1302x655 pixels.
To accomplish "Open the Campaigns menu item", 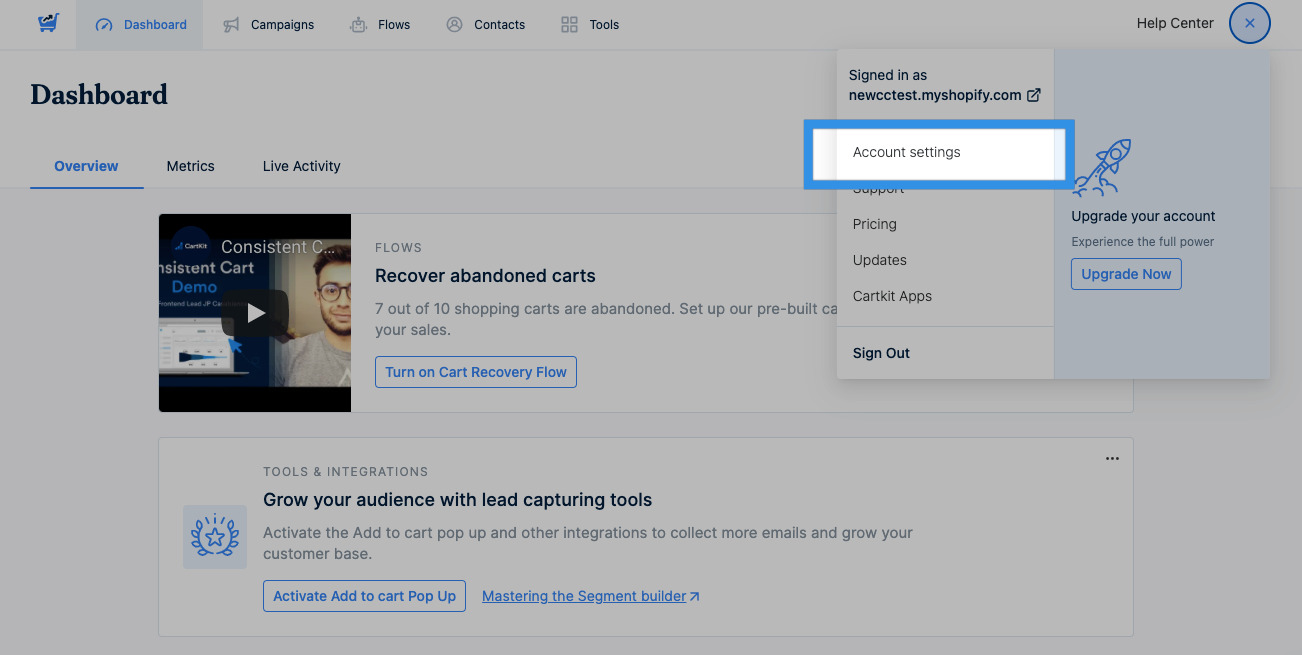I will click(x=269, y=25).
